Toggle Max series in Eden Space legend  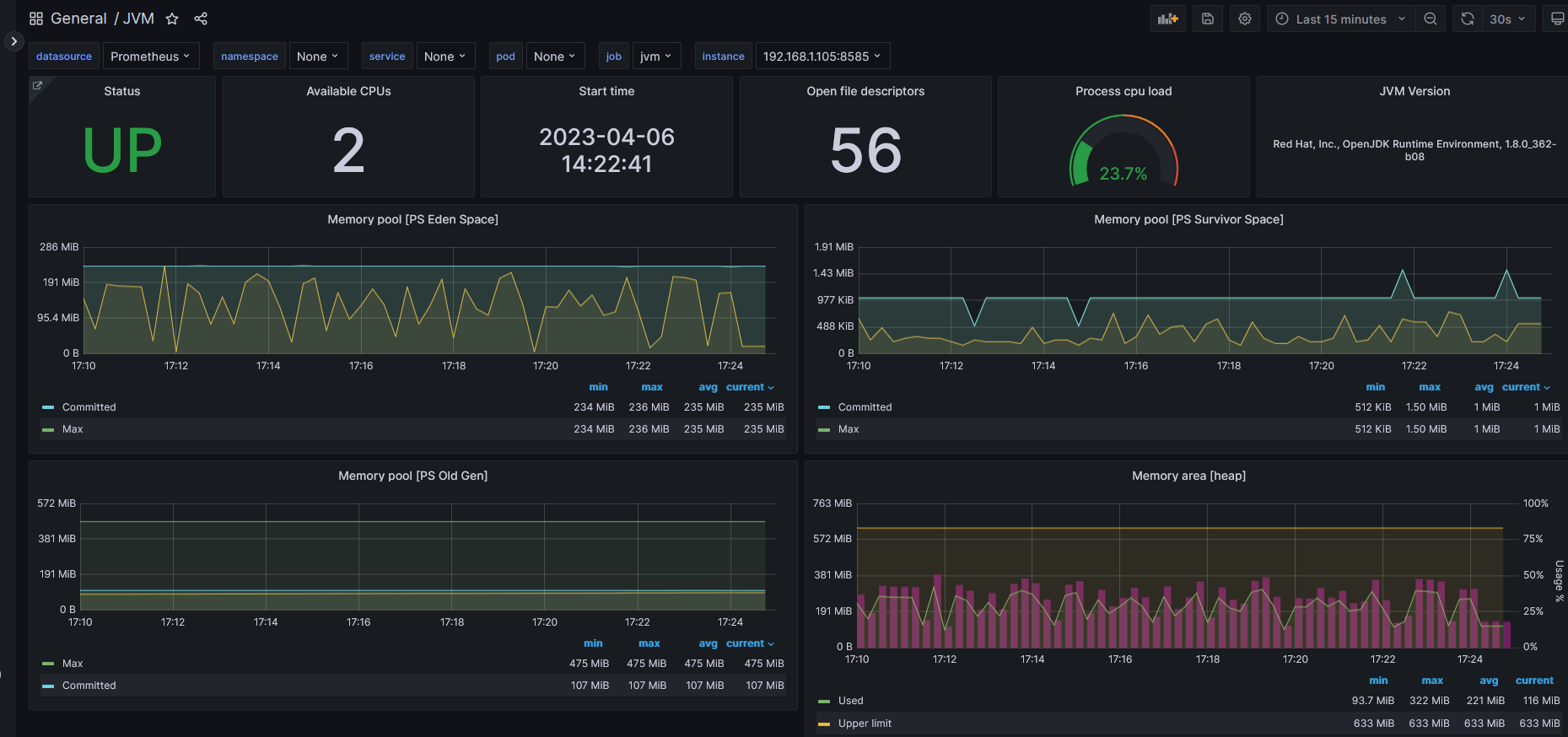(x=73, y=429)
